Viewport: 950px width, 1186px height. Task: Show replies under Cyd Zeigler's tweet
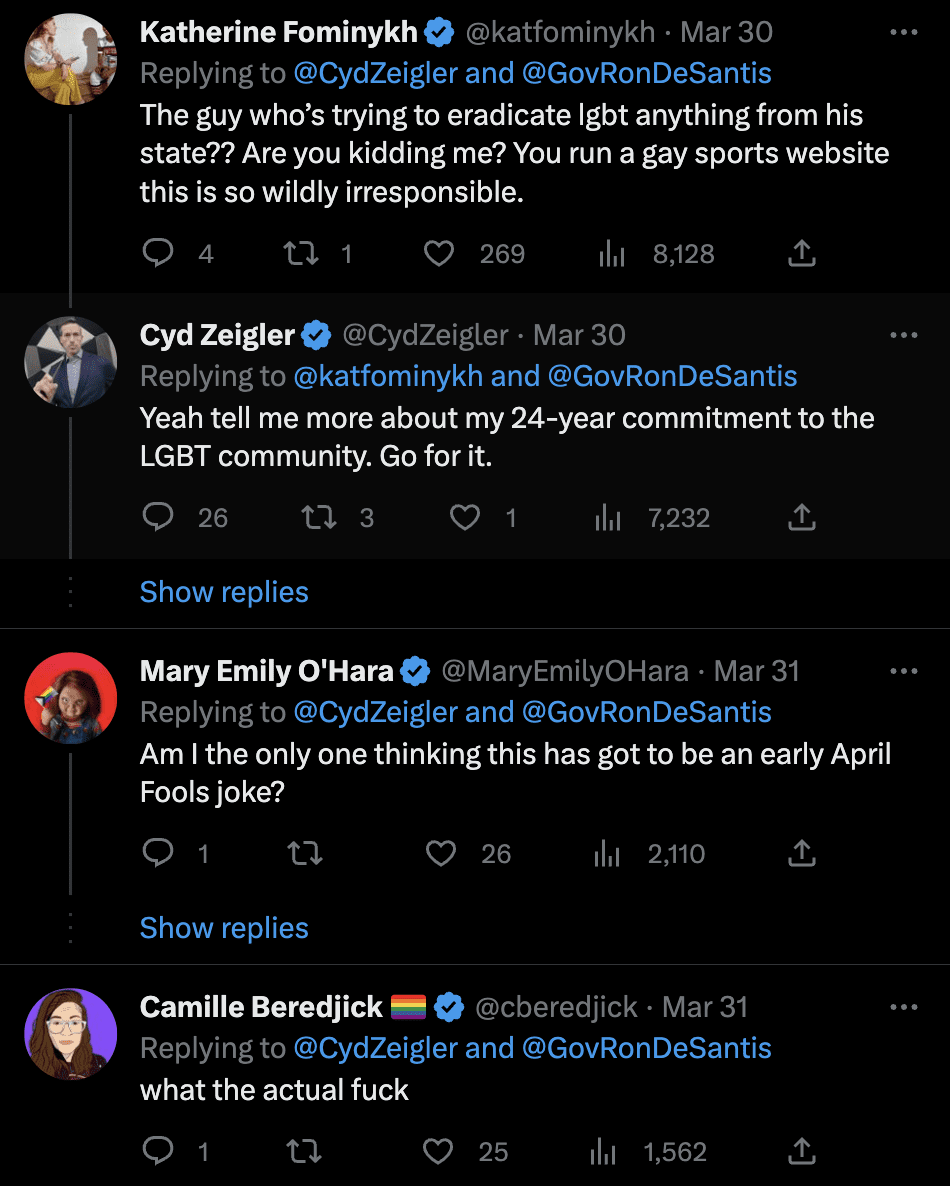224,592
